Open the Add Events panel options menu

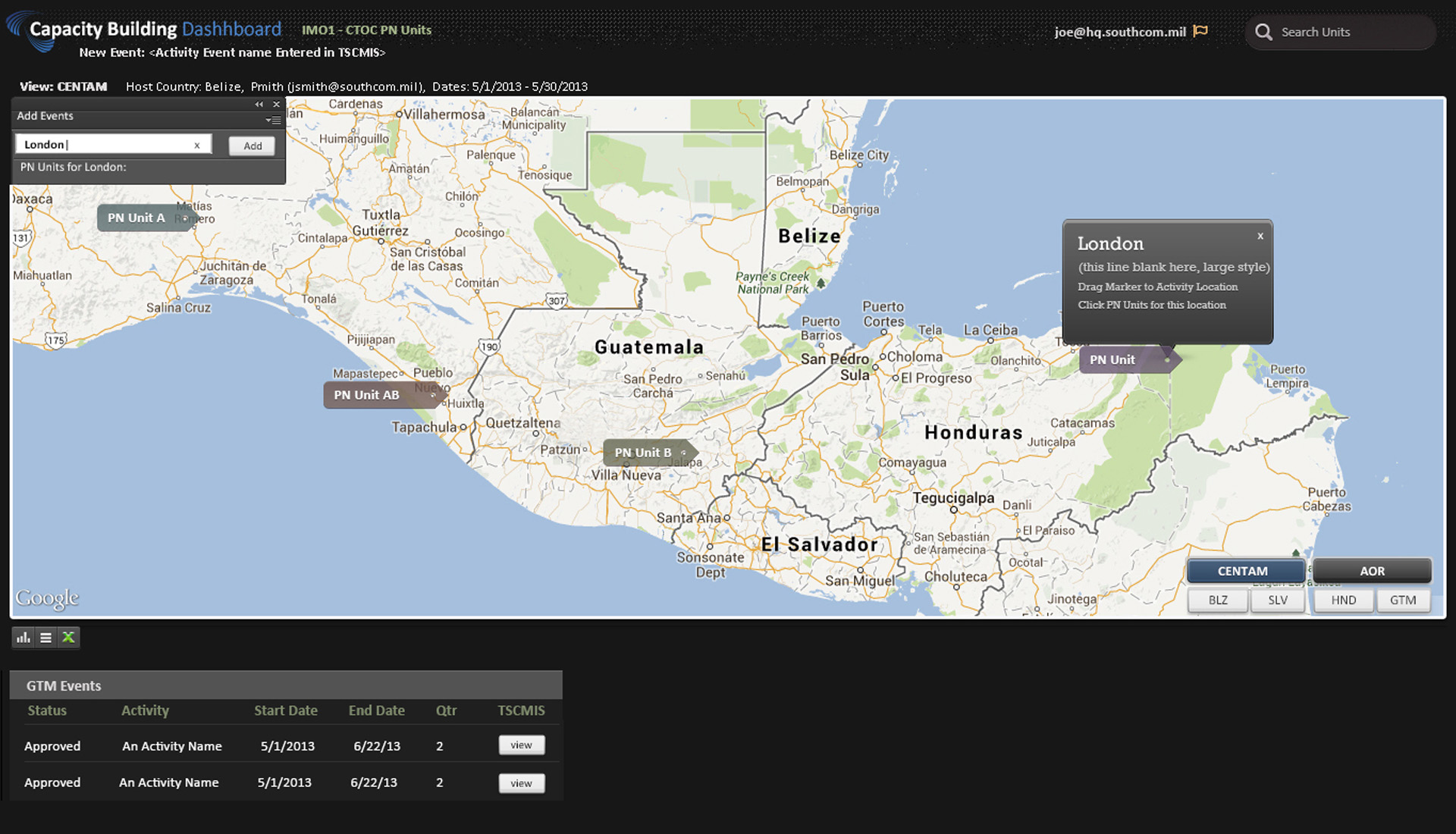[x=274, y=120]
